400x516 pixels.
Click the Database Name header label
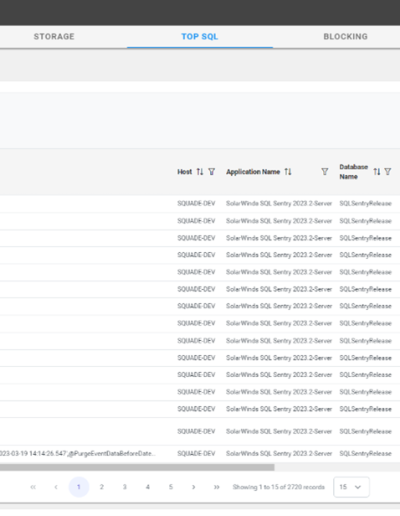click(x=354, y=172)
